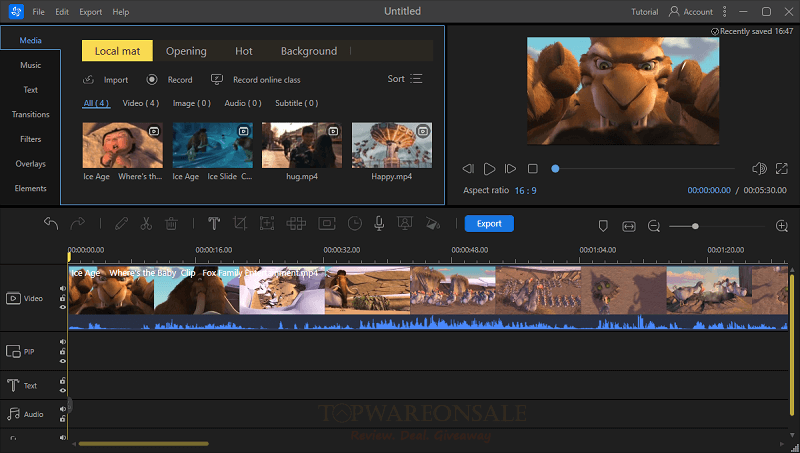Image resolution: width=800 pixels, height=453 pixels.
Task: Split clip with the scissors tool
Action: [146, 223]
